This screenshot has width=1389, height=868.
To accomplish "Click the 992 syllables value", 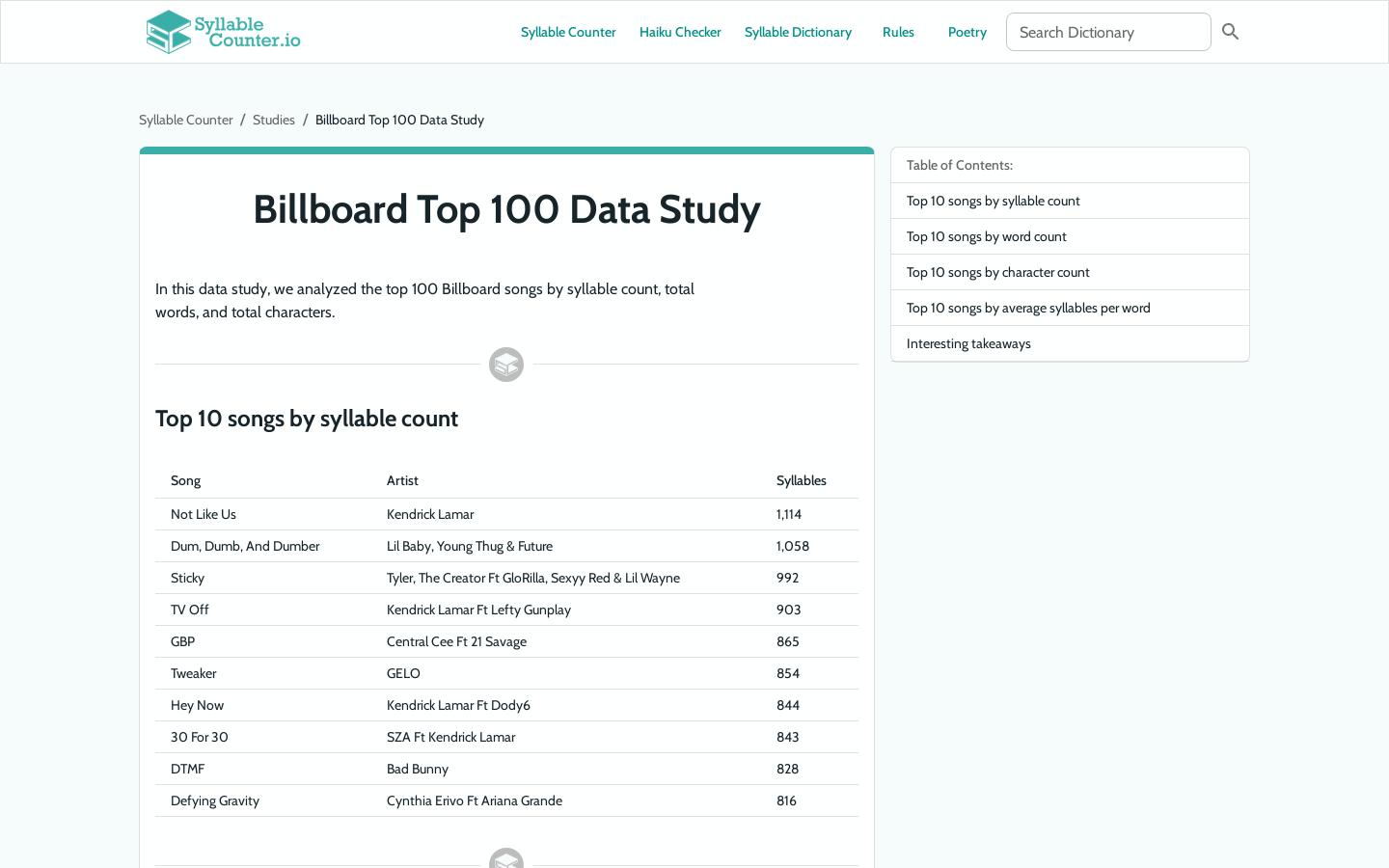I will coord(788,578).
